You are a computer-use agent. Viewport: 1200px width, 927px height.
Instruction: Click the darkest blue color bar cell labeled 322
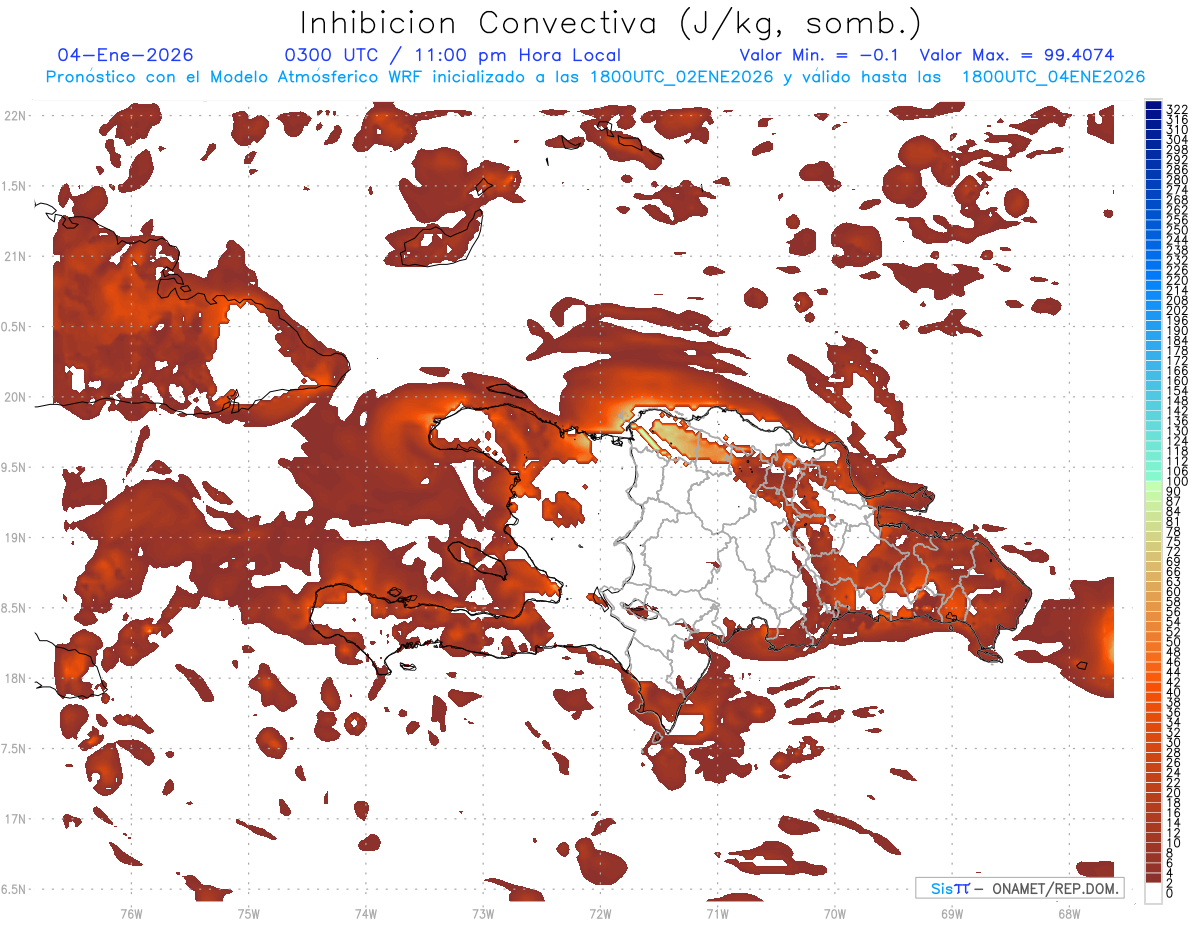(1154, 105)
